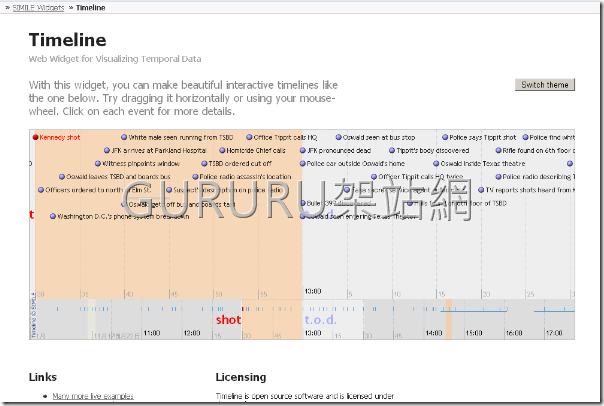Click the Licensing section heading

pos(241,377)
